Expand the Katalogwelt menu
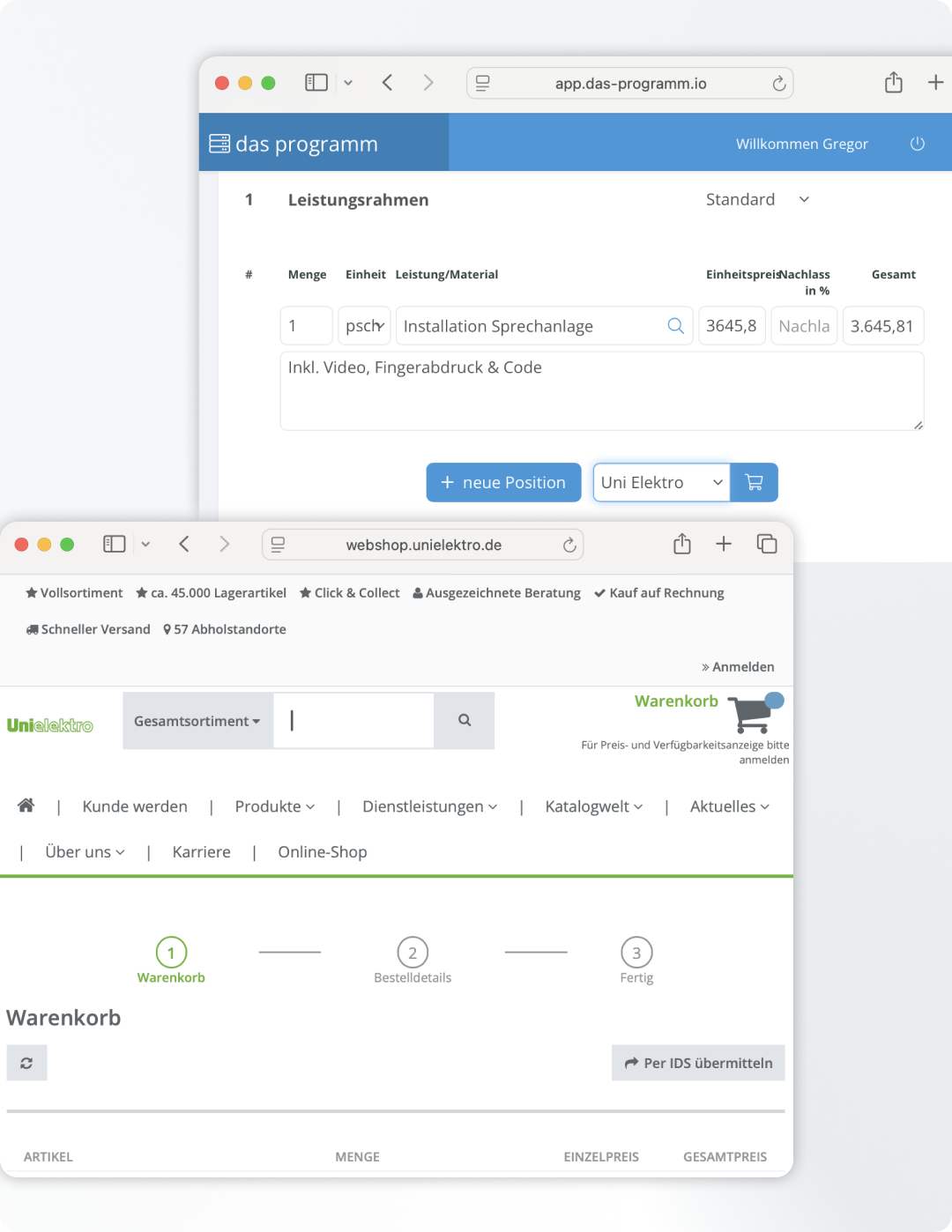Image resolution: width=952 pixels, height=1232 pixels. (594, 806)
